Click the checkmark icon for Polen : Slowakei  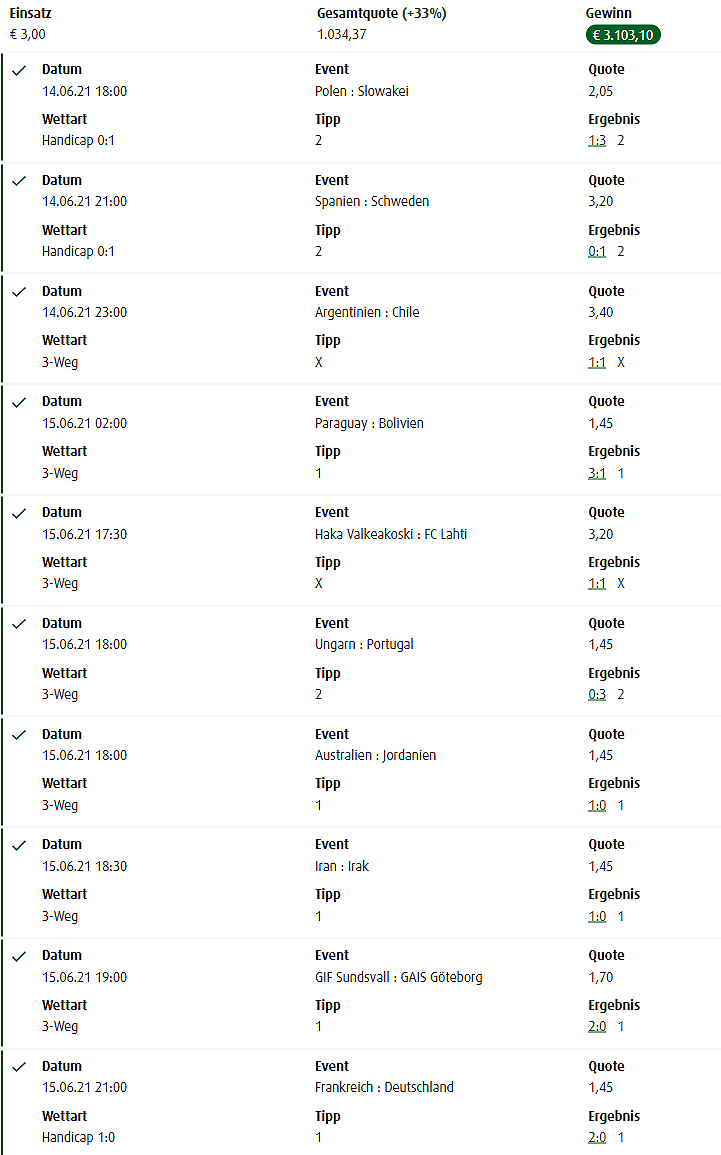[19, 71]
